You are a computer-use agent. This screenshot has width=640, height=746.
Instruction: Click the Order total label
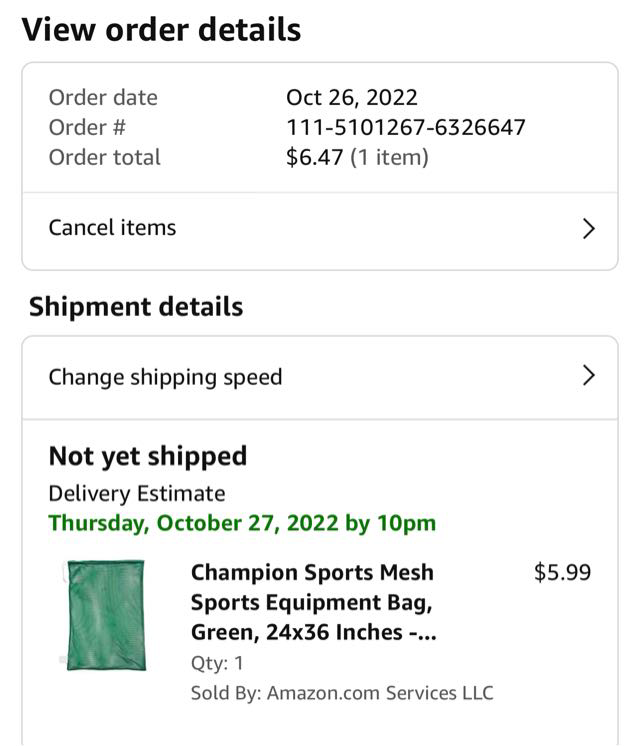(x=104, y=157)
